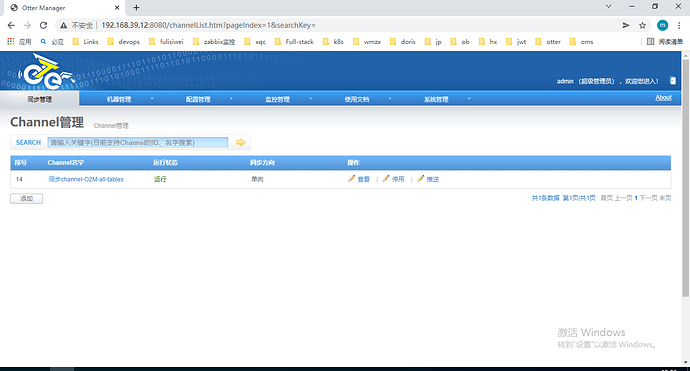
Task: Click the About link
Action: 663,98
